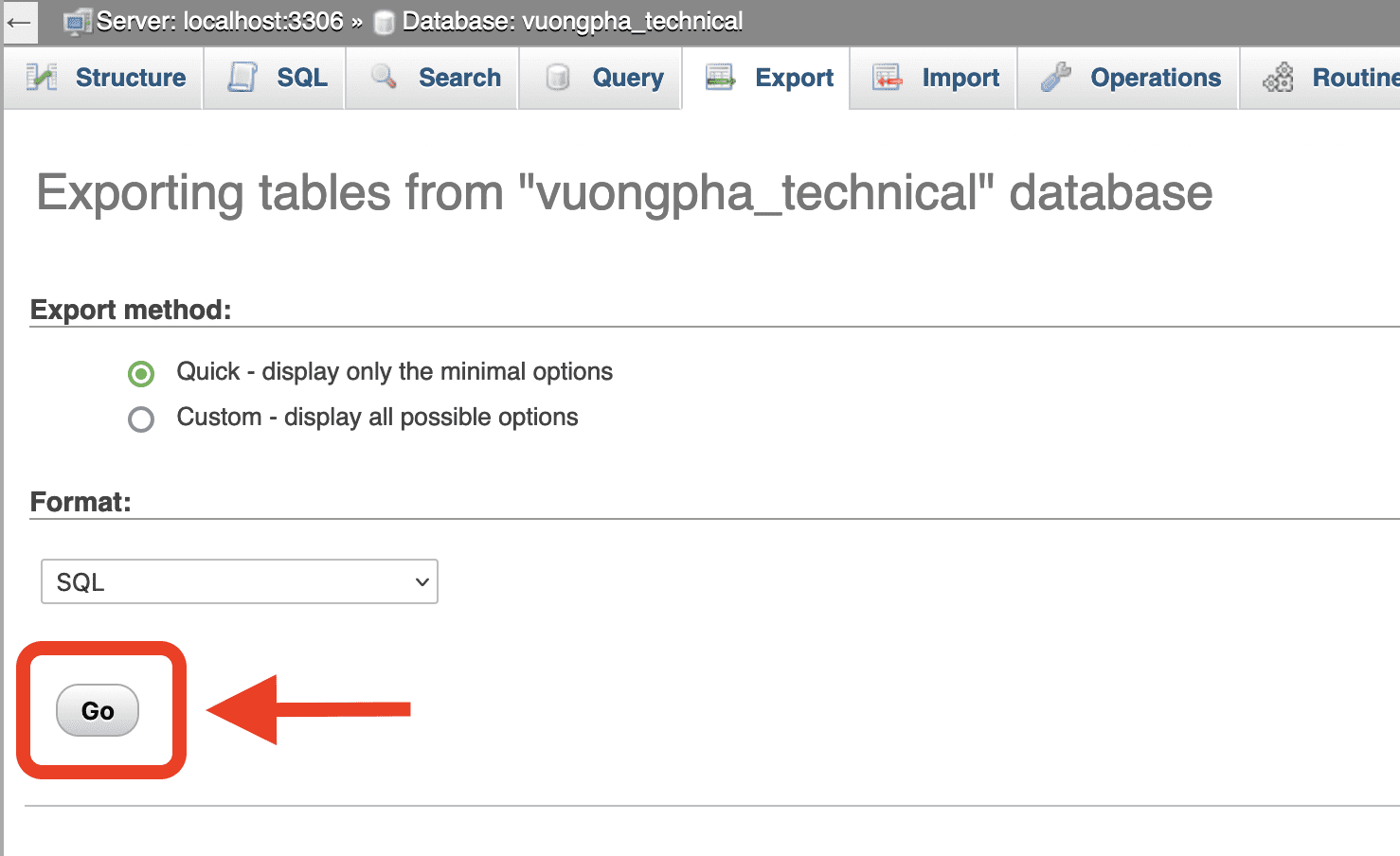Click the Routines gears icon

(1279, 78)
